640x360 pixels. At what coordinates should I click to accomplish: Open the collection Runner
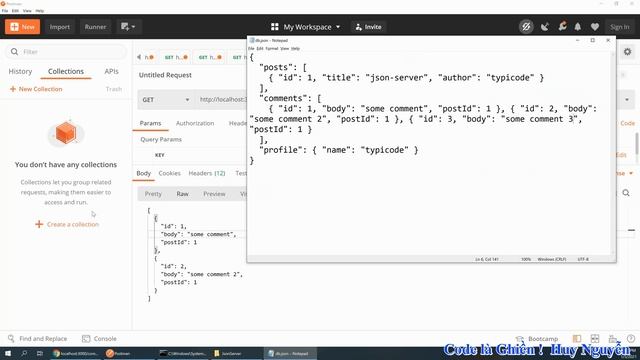[95, 27]
